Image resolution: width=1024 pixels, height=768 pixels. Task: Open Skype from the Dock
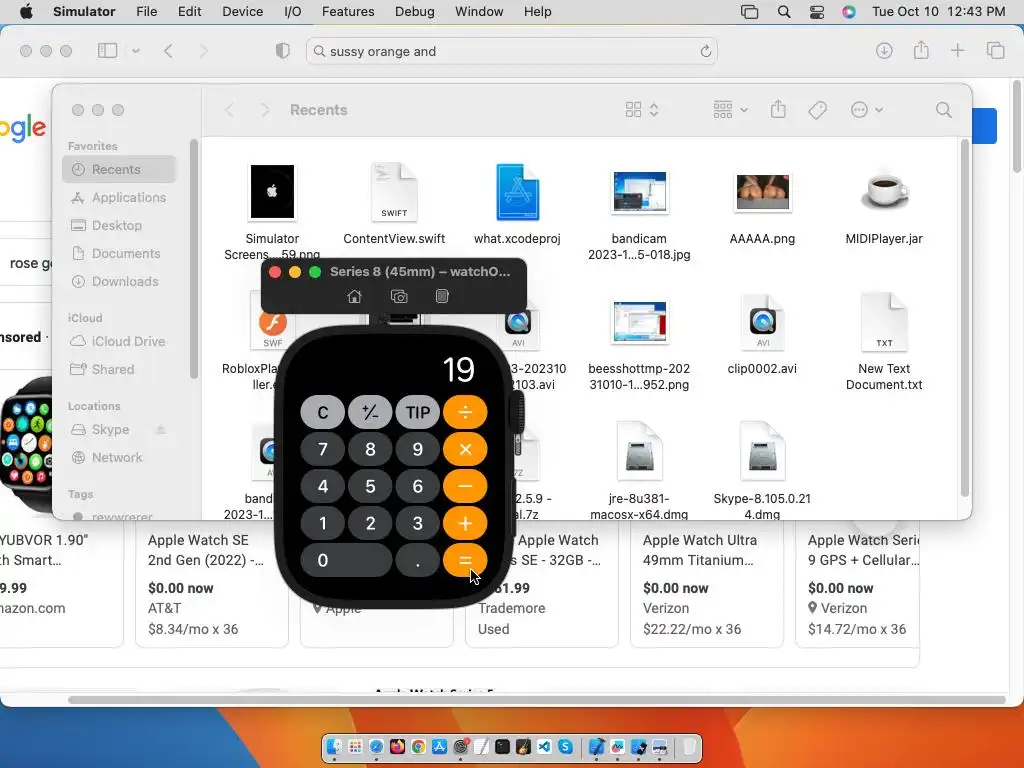point(566,746)
